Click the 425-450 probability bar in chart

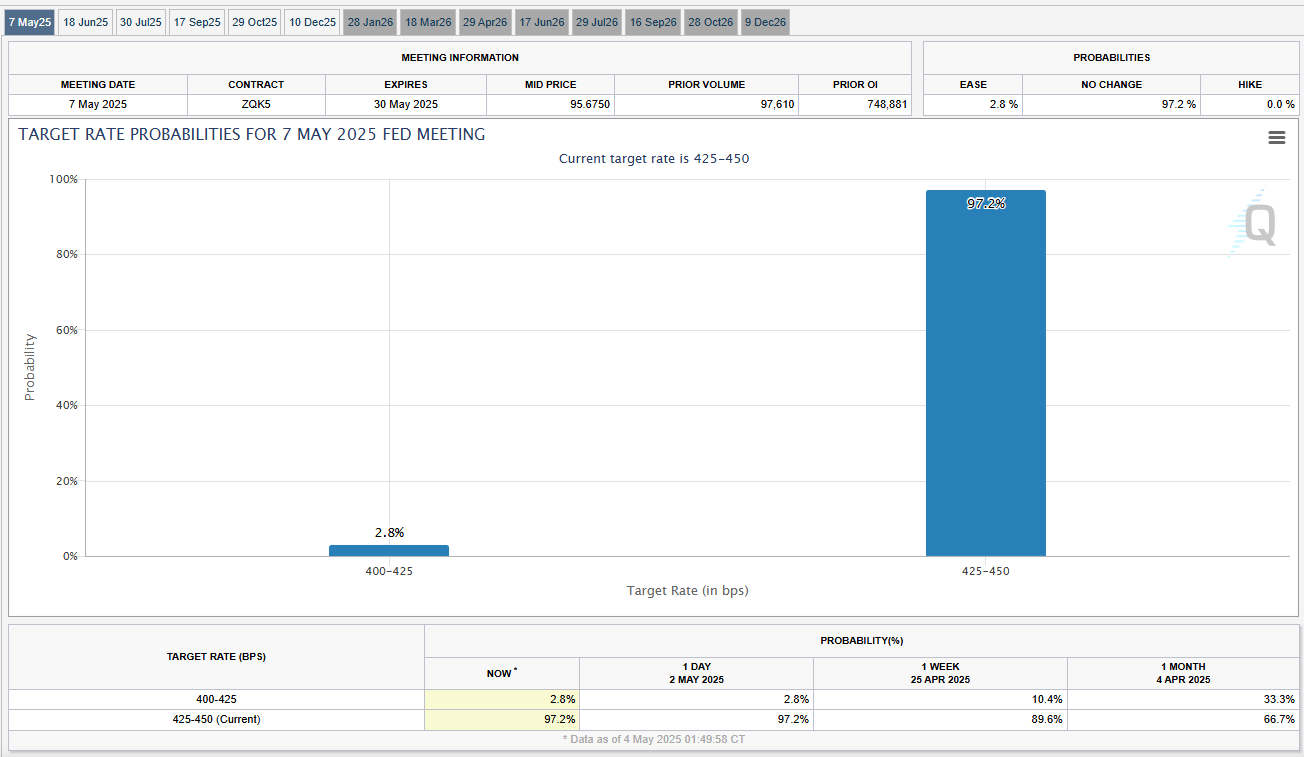[x=985, y=373]
